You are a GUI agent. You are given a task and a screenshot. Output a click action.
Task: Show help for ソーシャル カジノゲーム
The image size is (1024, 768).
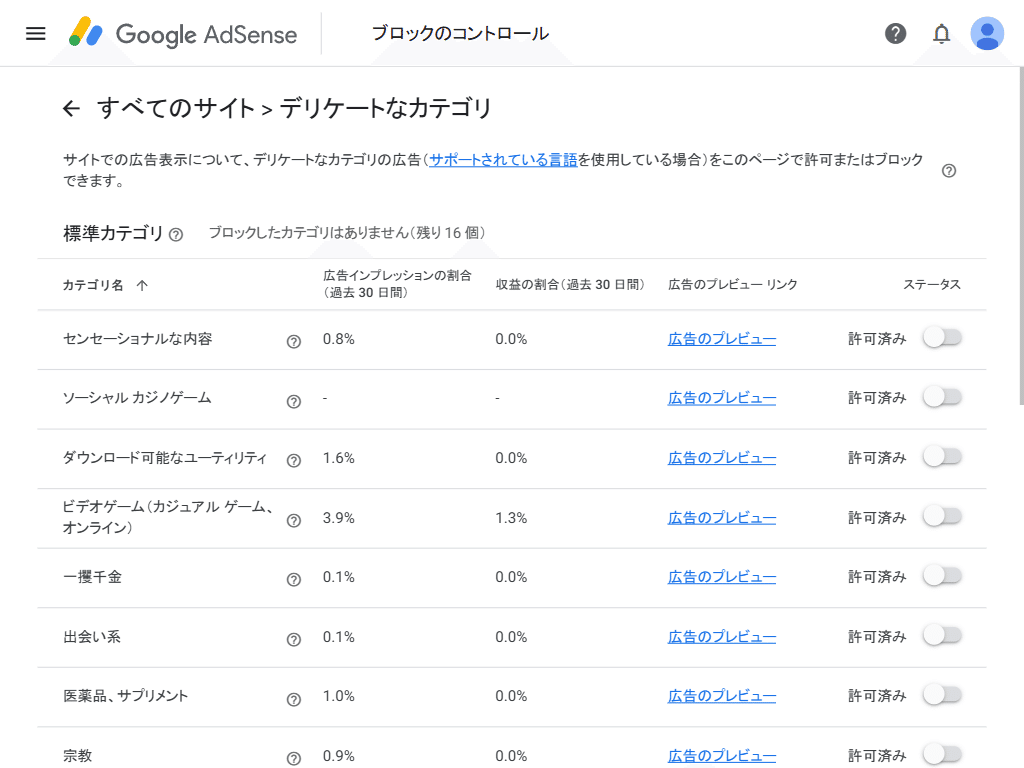point(294,401)
